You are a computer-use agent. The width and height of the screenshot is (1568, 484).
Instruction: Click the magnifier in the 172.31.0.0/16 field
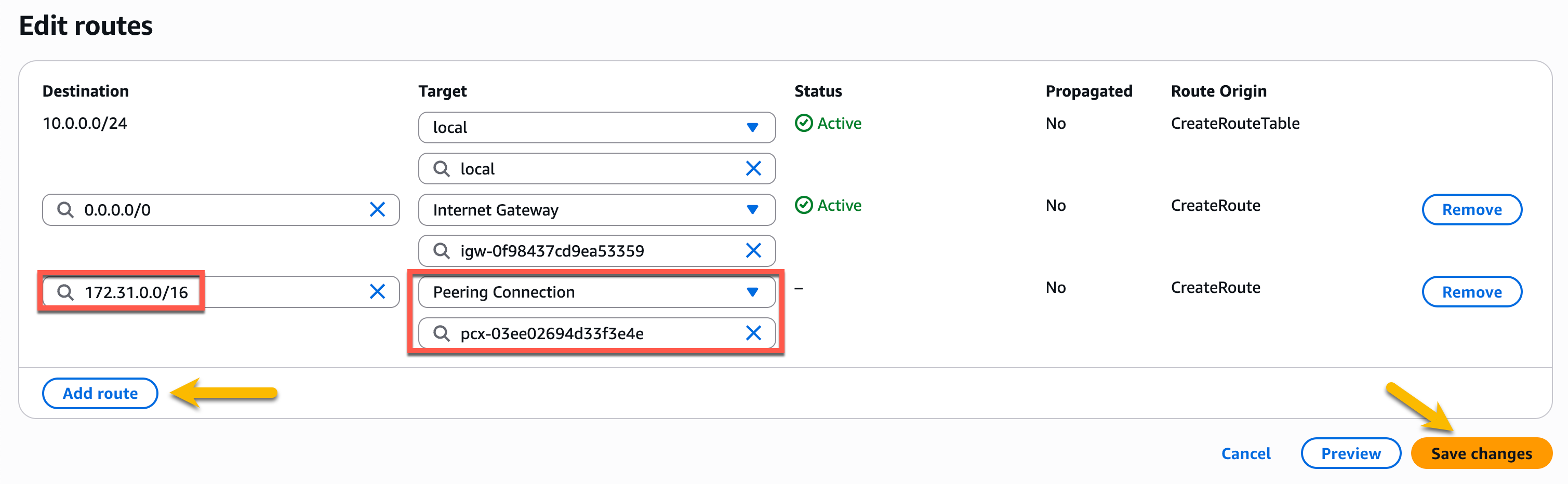coord(65,292)
